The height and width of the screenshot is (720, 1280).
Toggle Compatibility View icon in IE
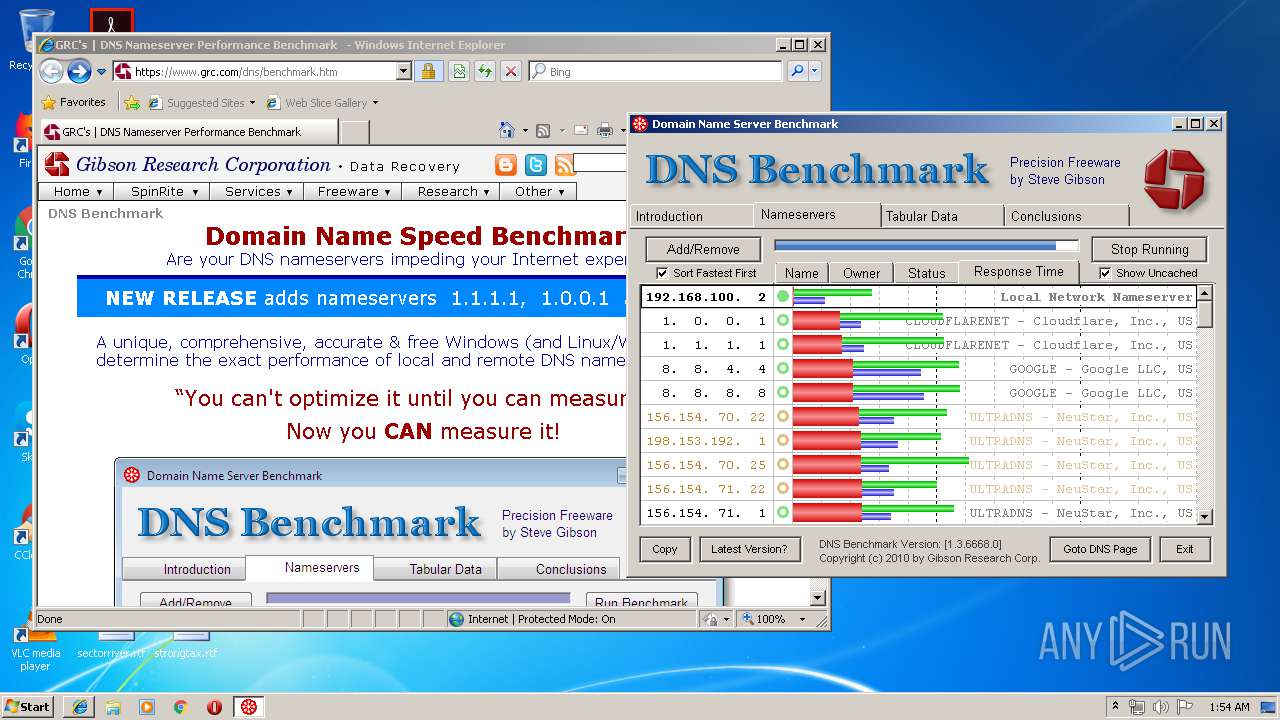click(x=458, y=71)
